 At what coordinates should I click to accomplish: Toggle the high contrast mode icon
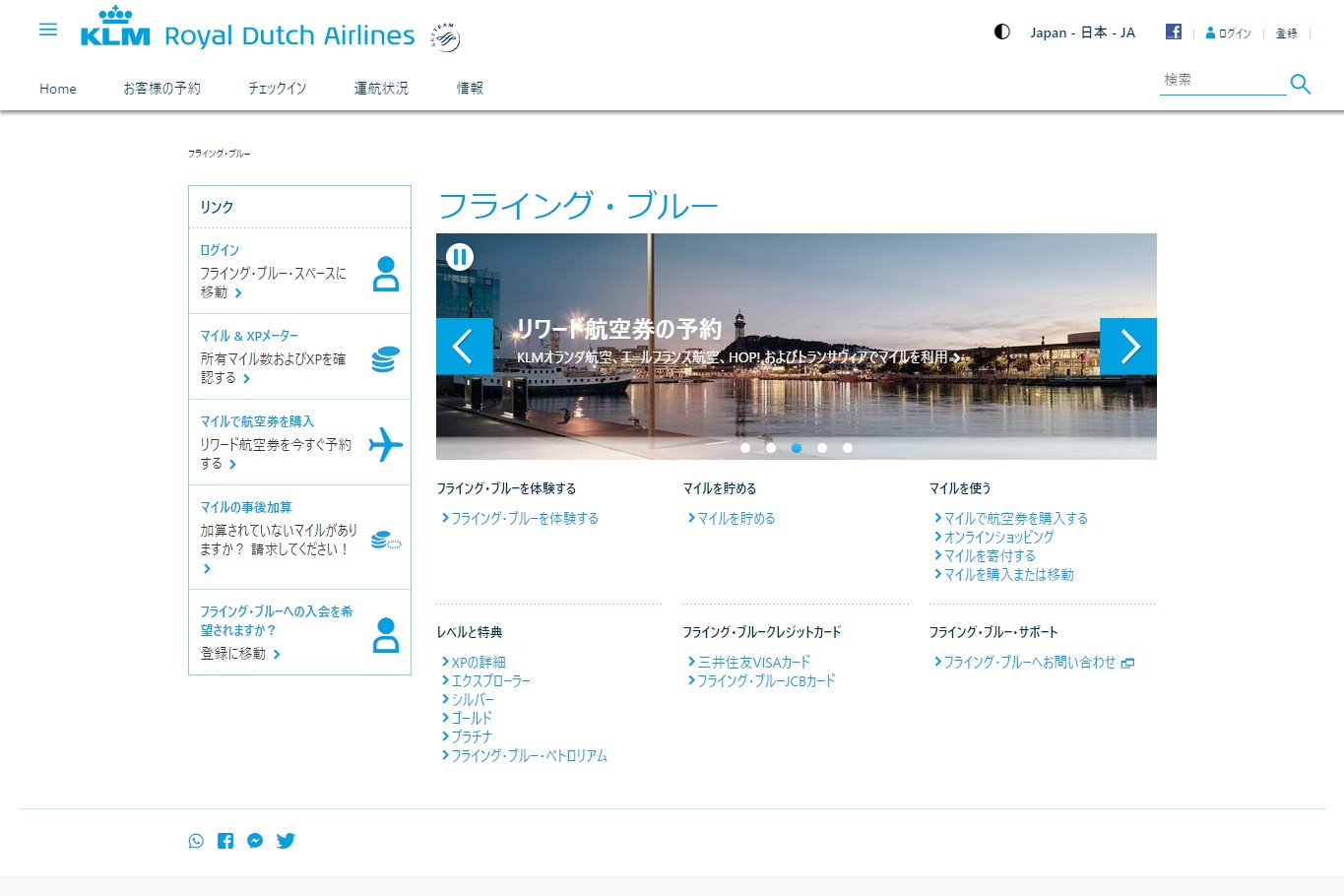click(x=1002, y=32)
